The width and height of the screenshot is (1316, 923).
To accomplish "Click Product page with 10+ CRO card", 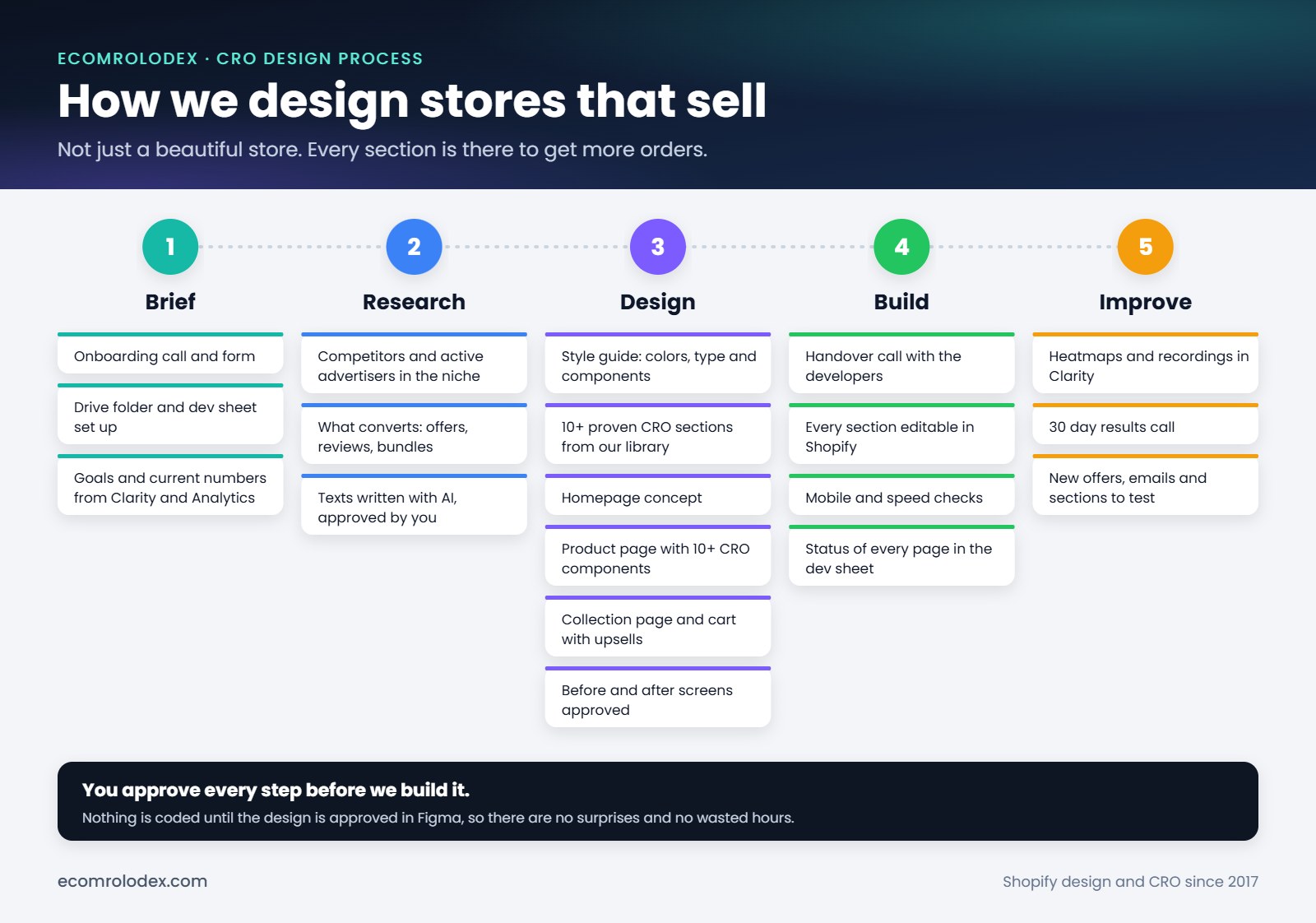I will click(658, 555).
